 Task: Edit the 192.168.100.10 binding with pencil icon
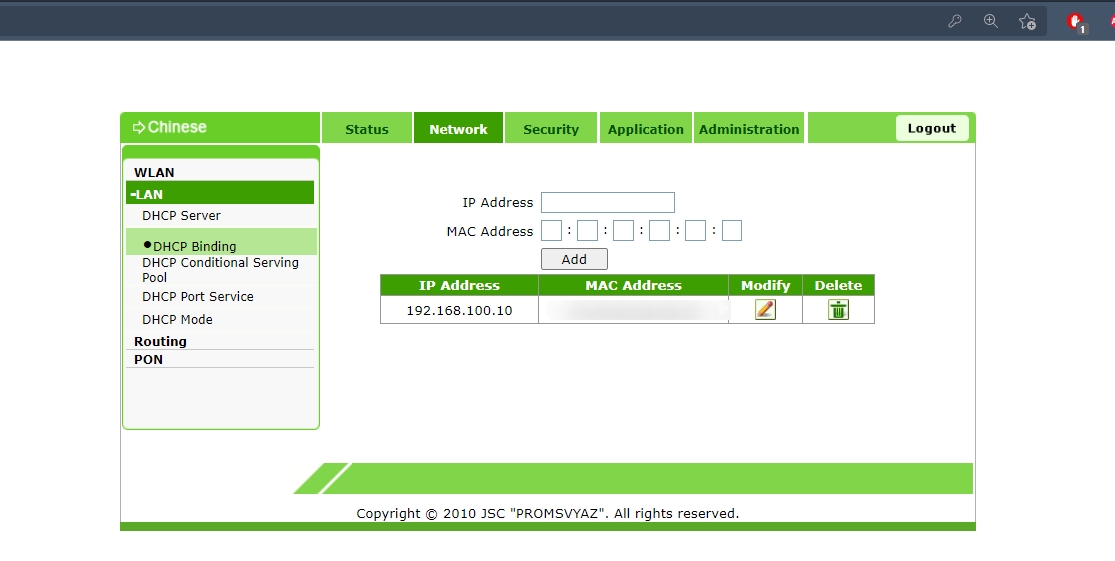point(765,309)
